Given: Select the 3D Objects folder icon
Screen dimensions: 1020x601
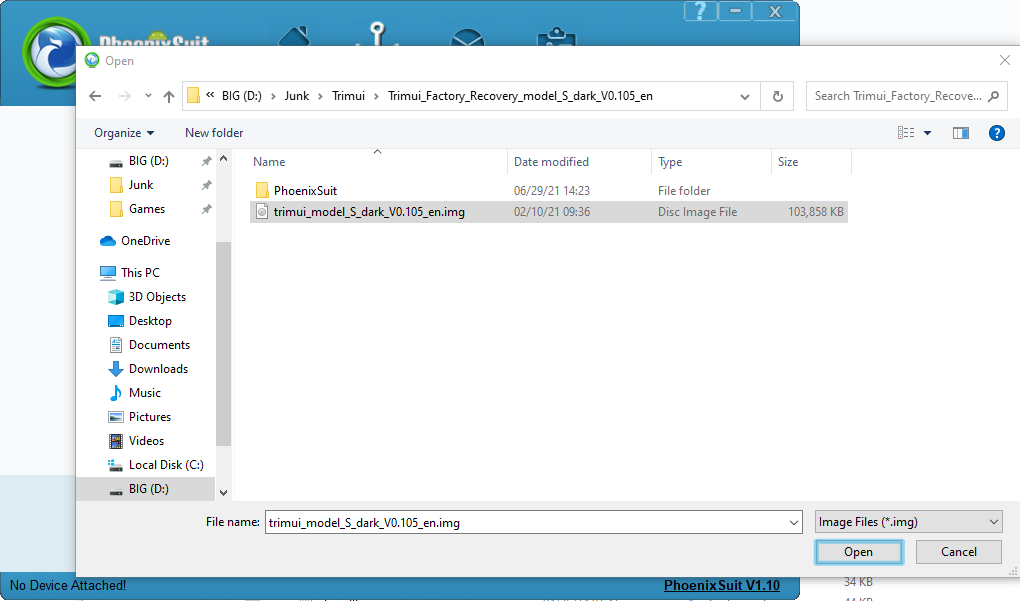Looking at the screenshot, I should pos(115,297).
